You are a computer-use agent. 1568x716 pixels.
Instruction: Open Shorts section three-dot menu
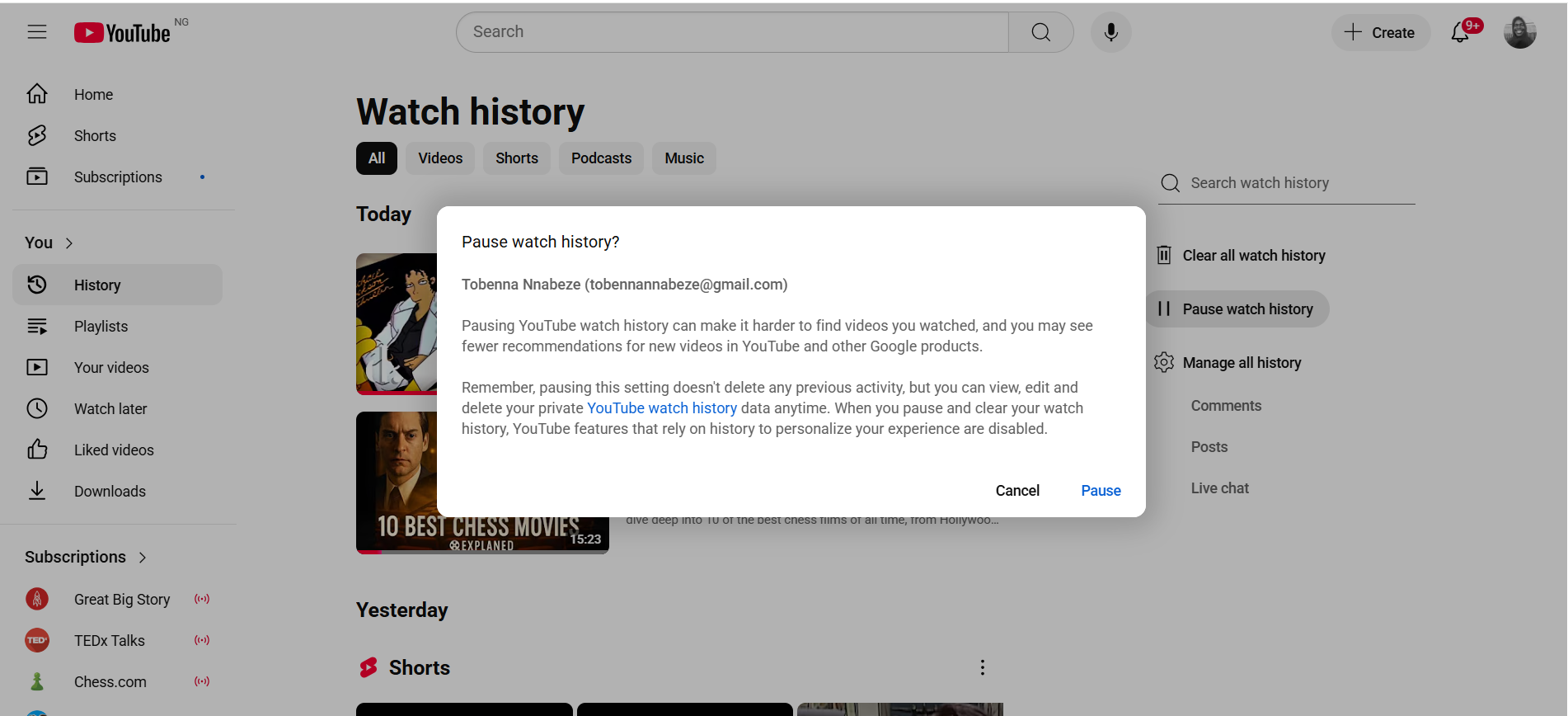coord(982,667)
